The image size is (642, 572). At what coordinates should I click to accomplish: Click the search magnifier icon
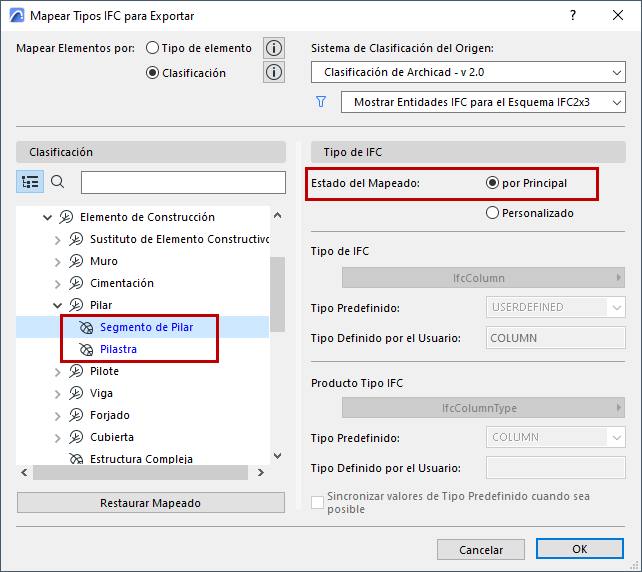click(x=58, y=182)
